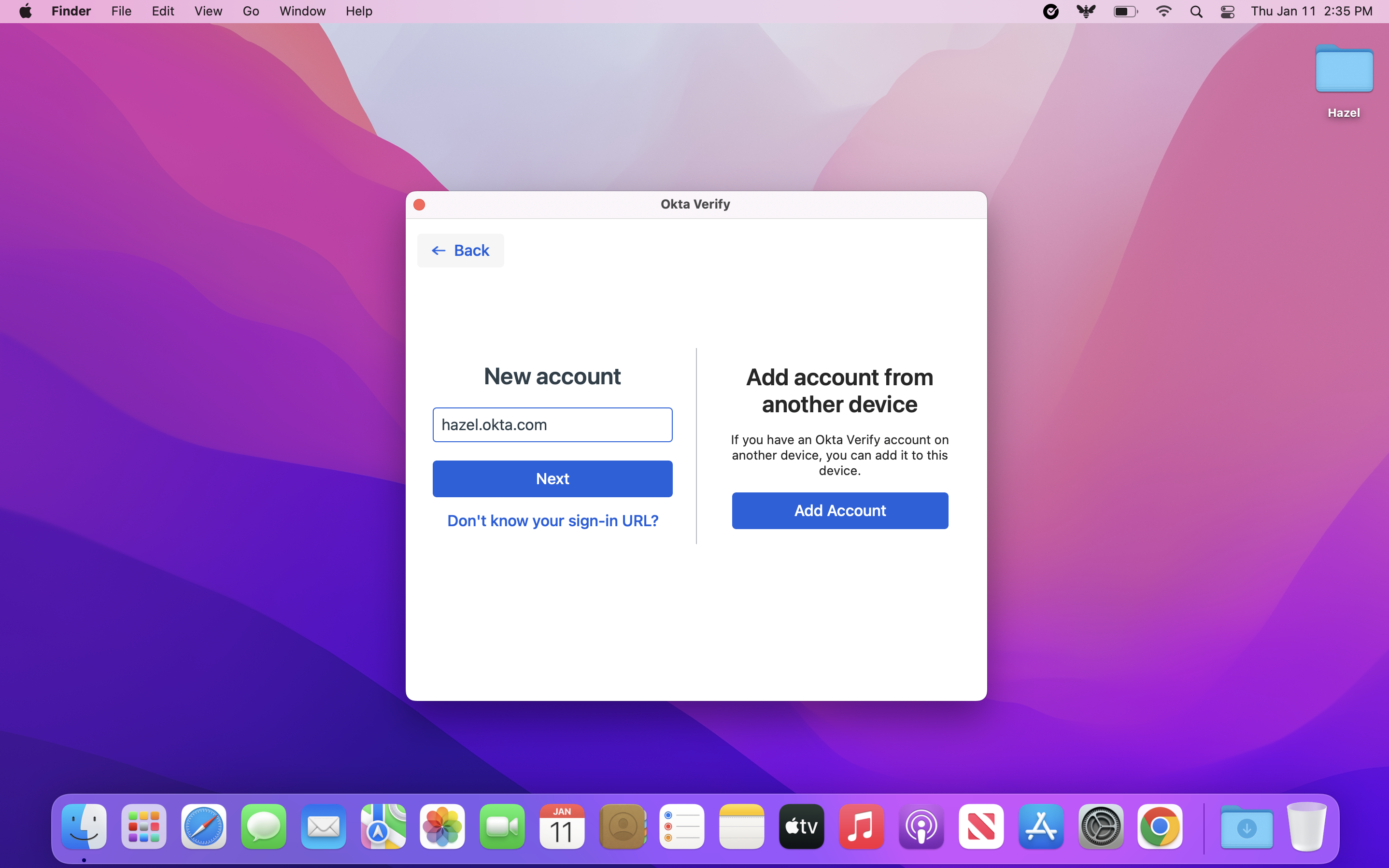The width and height of the screenshot is (1389, 868).
Task: Open Podcasts from the Dock
Action: point(921,826)
